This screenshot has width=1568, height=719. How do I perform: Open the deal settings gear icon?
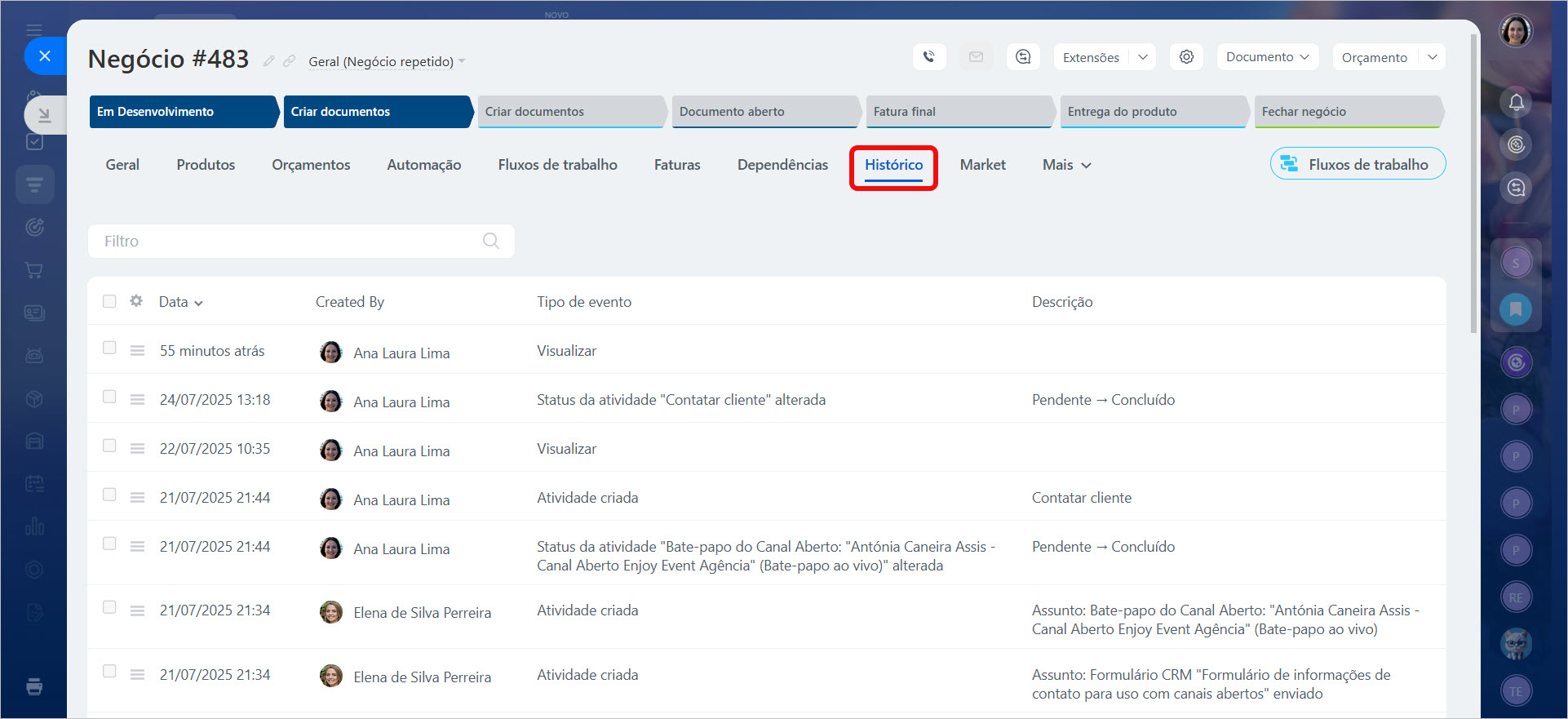1186,57
